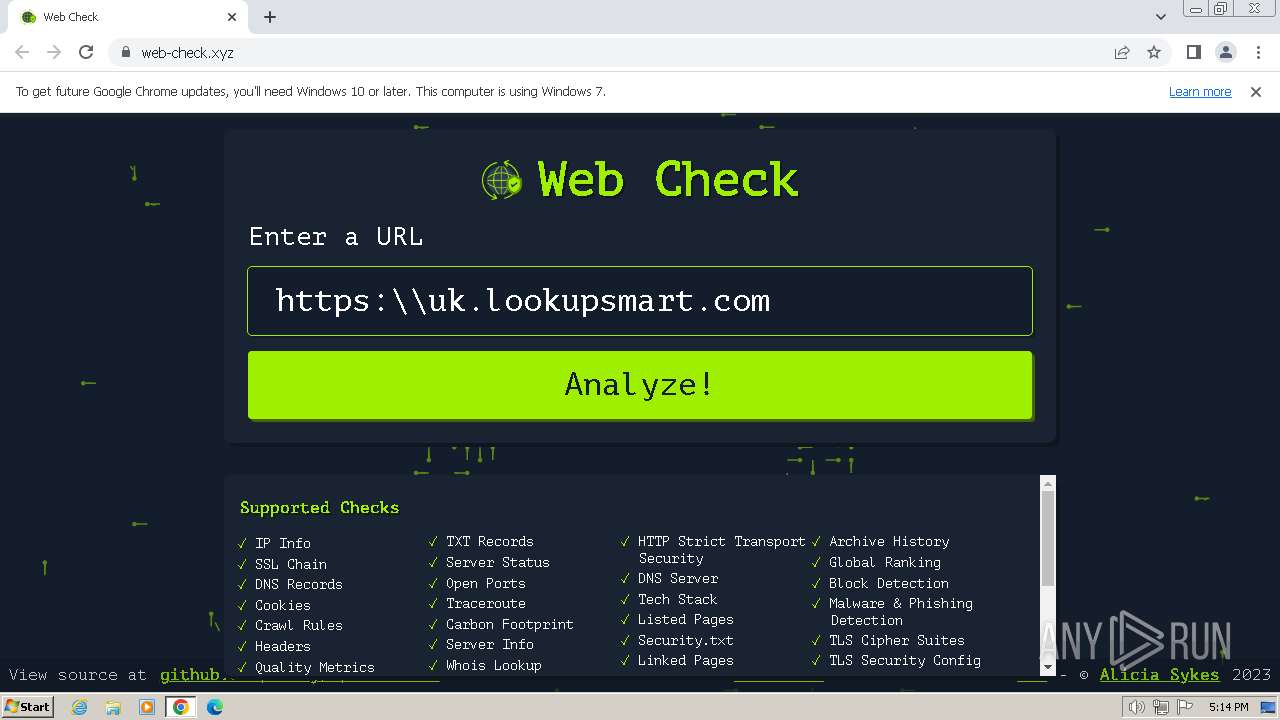This screenshot has height=720, width=1280.
Task: Click the Action Center flag icon
Action: click(1184, 707)
